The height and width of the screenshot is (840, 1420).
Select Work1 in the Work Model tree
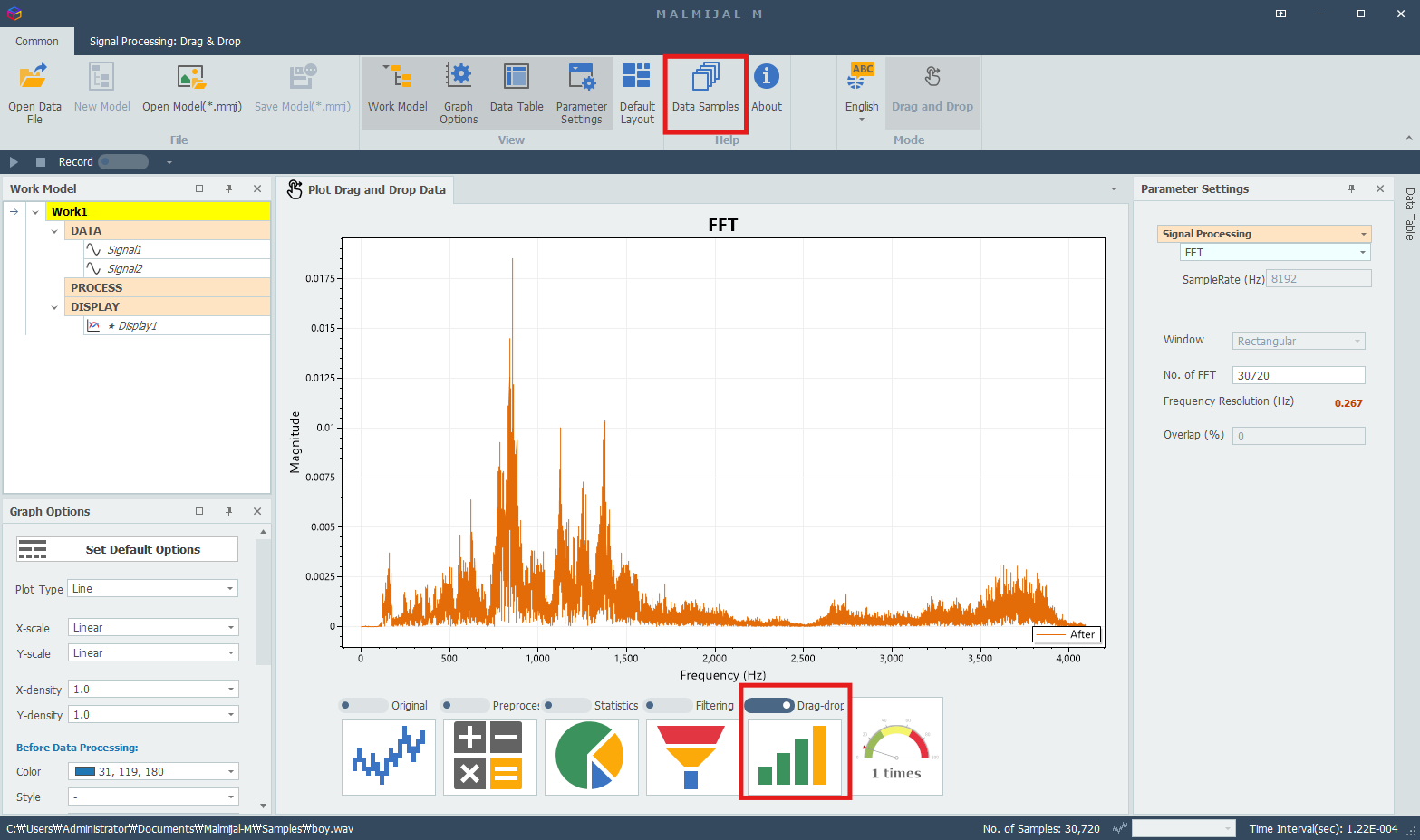pos(158,211)
